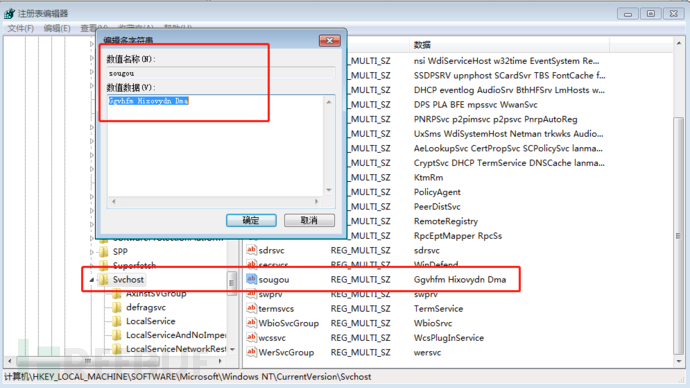The width and height of the screenshot is (690, 388).
Task: Select the WbioSvcGroup value name
Action: click(288, 323)
